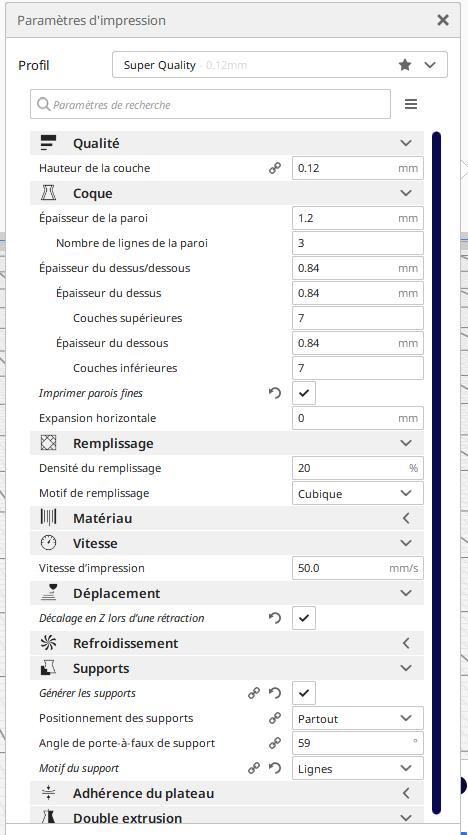This screenshot has height=835, width=468.
Task: Click link icon for Motif du support
Action: tap(254, 768)
